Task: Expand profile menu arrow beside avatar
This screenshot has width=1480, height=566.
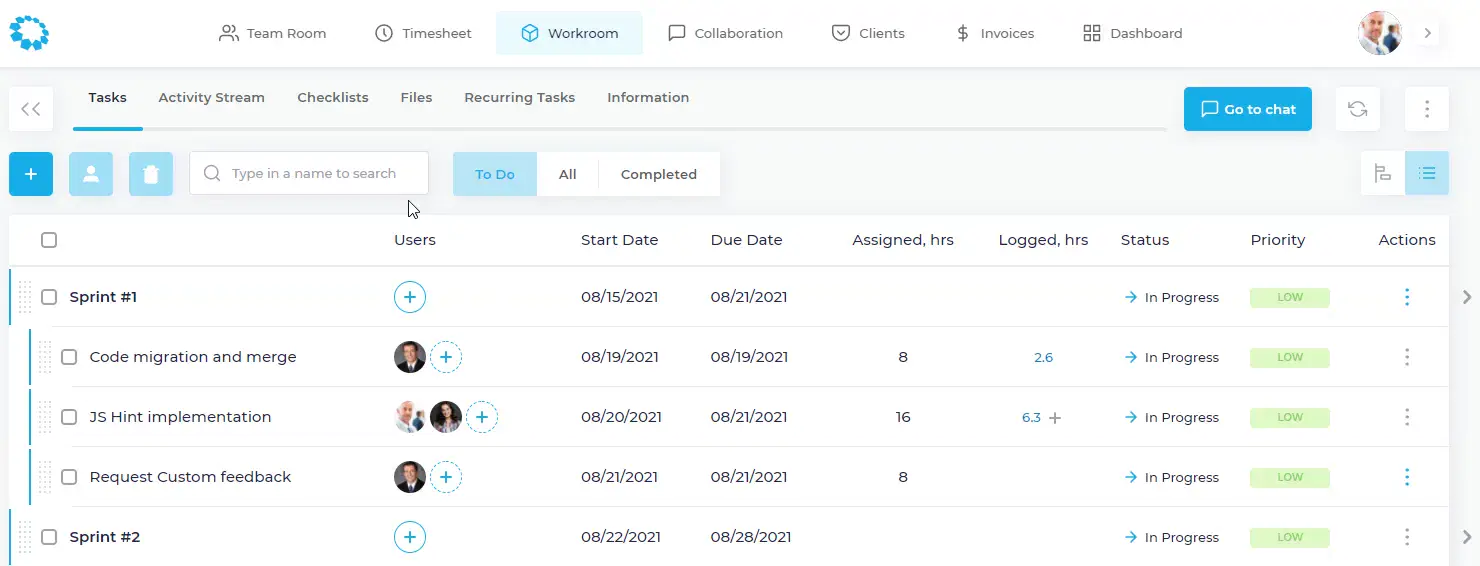Action: click(1428, 33)
